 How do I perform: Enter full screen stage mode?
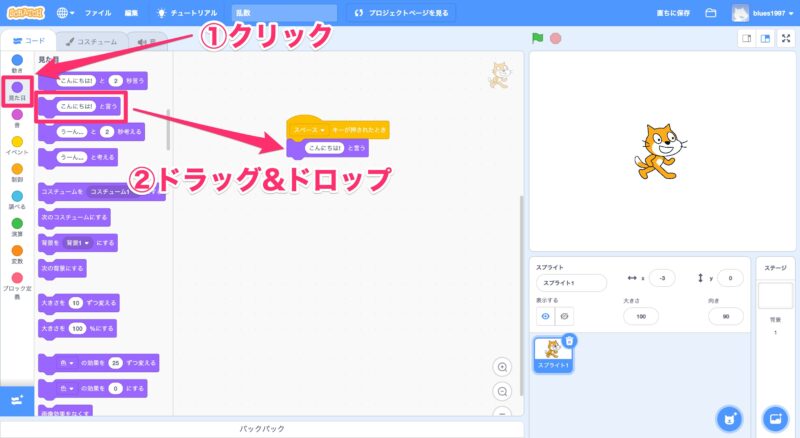[x=785, y=39]
